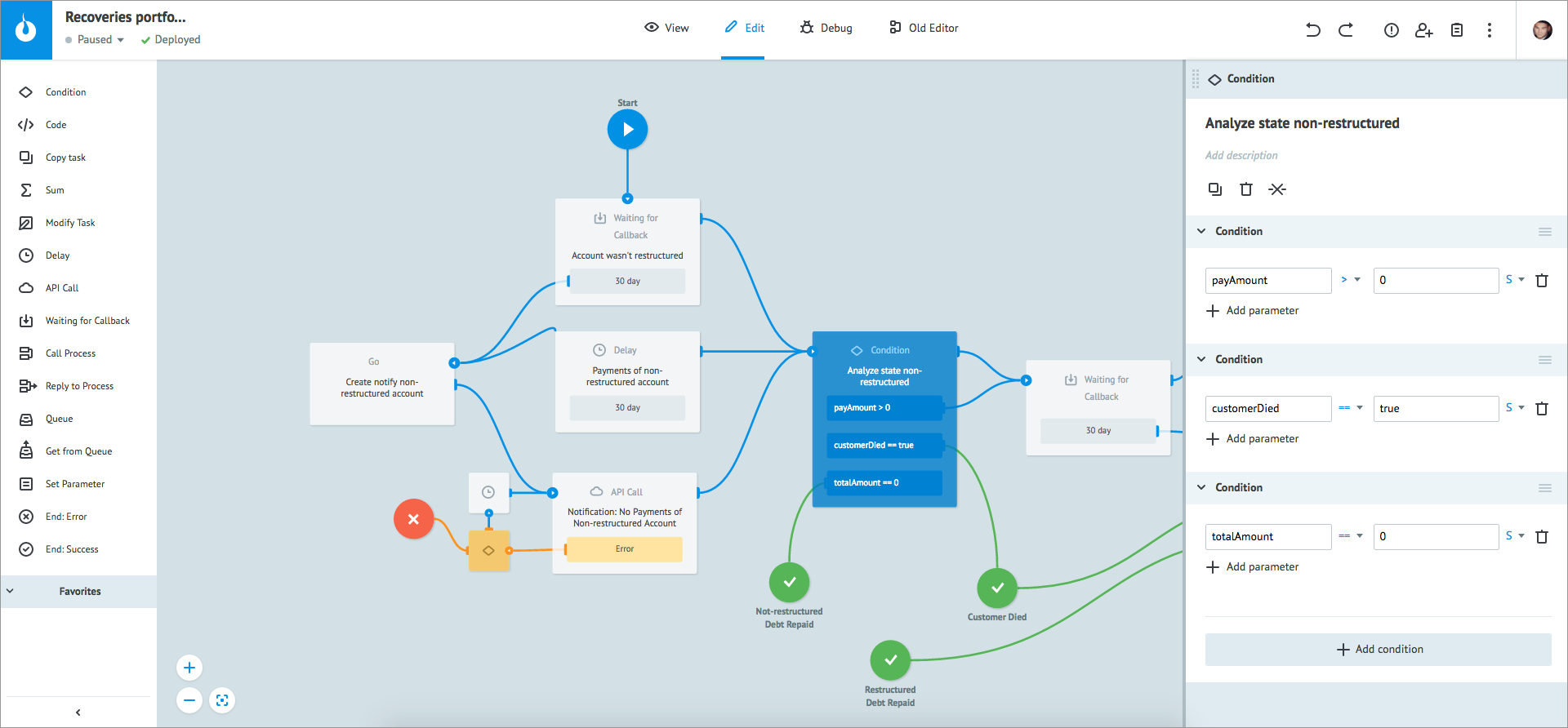Viewport: 1568px width, 728px height.
Task: Click the fit-to-screen canvas icon
Action: (x=222, y=700)
